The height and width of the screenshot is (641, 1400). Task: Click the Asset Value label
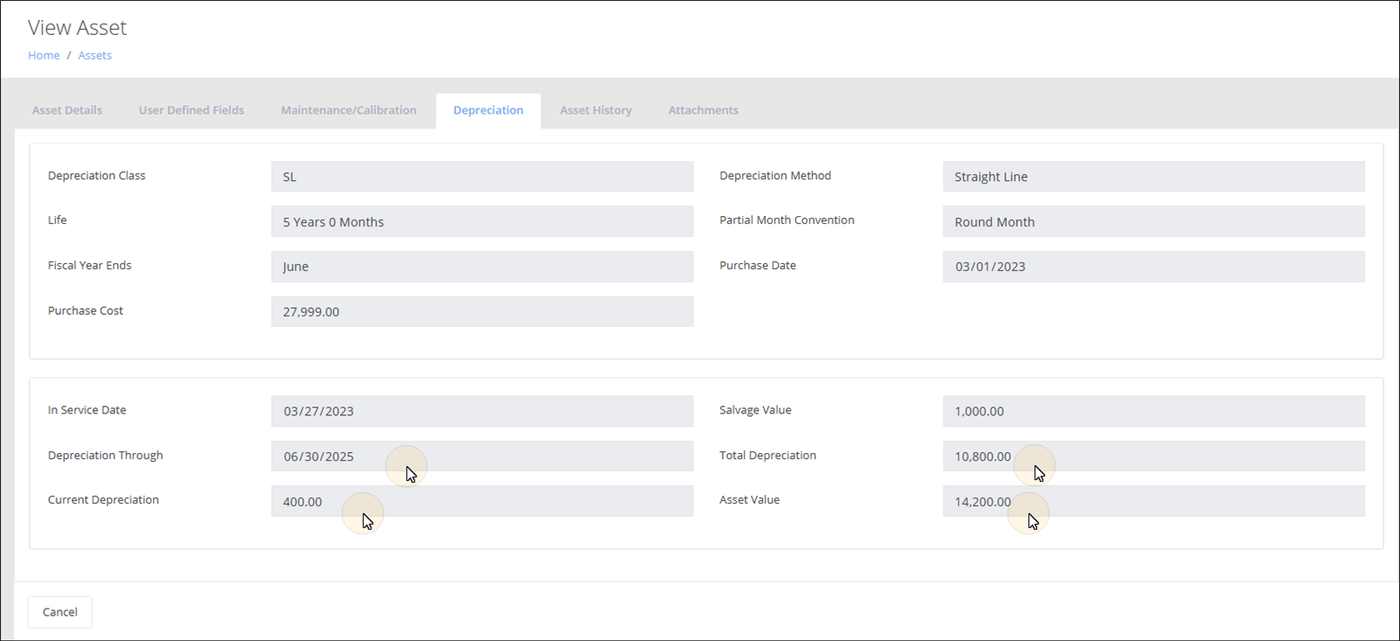coord(750,499)
